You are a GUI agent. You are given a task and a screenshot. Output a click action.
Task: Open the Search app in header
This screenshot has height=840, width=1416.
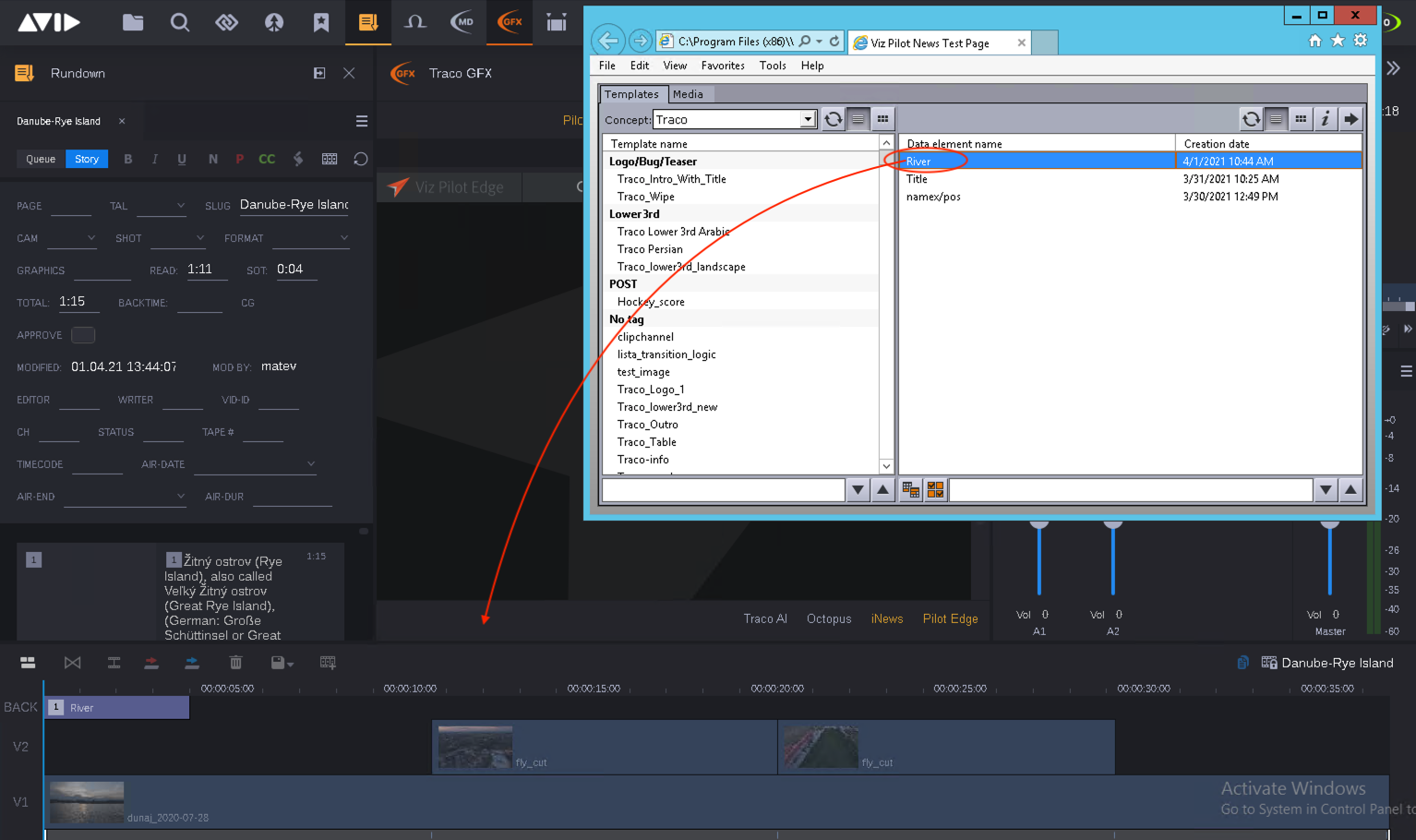[x=180, y=22]
